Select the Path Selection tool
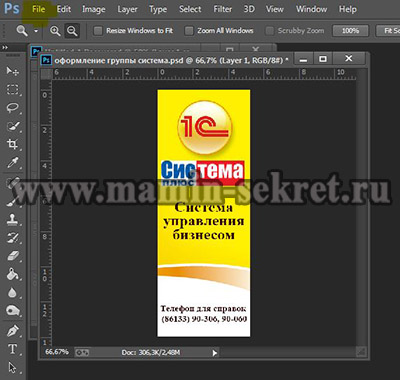Viewport: 400px width, 380px height. 13,367
